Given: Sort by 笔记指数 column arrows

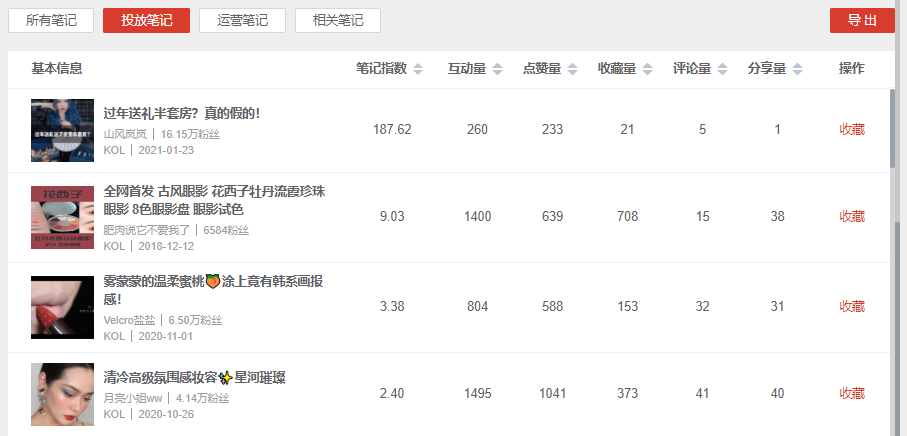Looking at the screenshot, I should click(x=418, y=69).
